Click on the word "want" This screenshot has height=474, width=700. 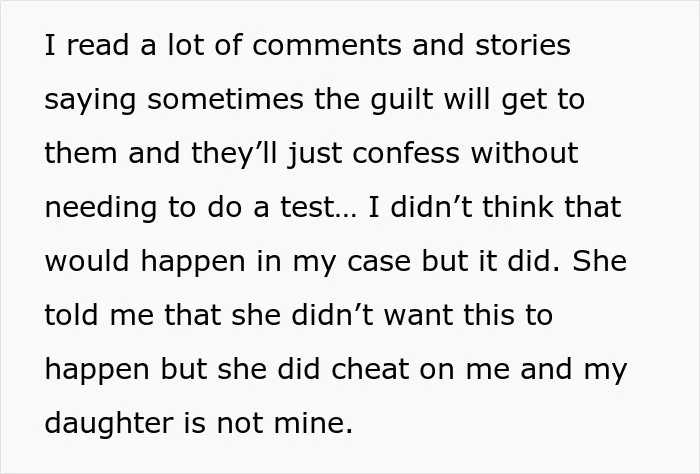point(419,316)
